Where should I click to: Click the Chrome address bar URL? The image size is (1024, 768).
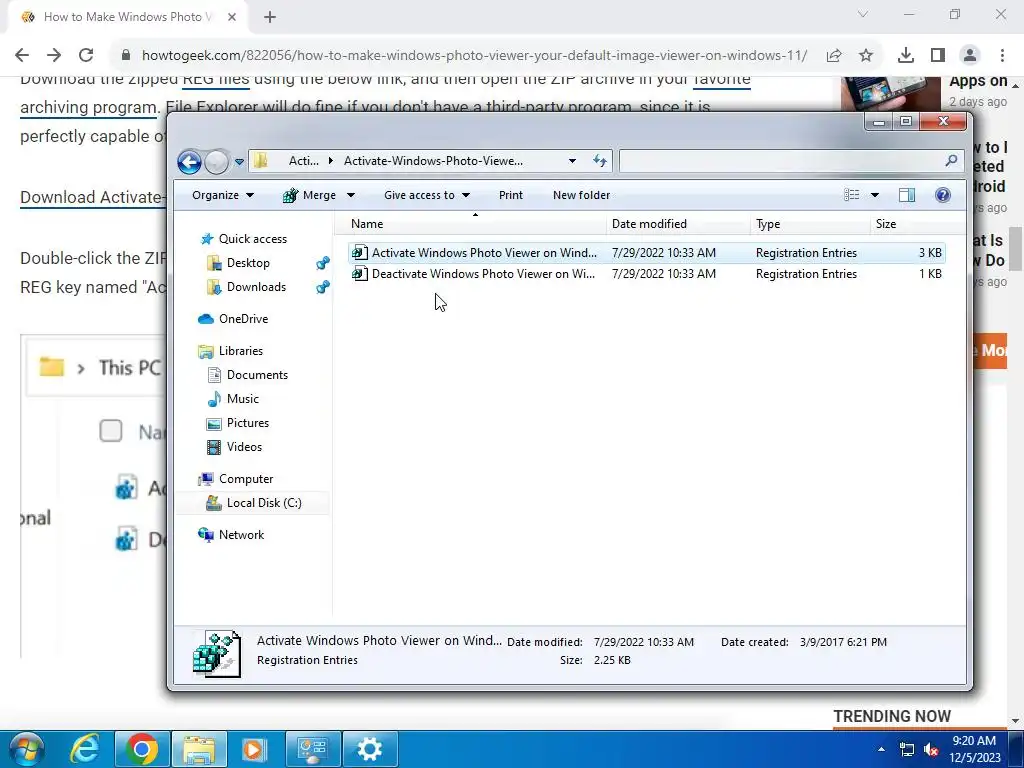(x=474, y=56)
